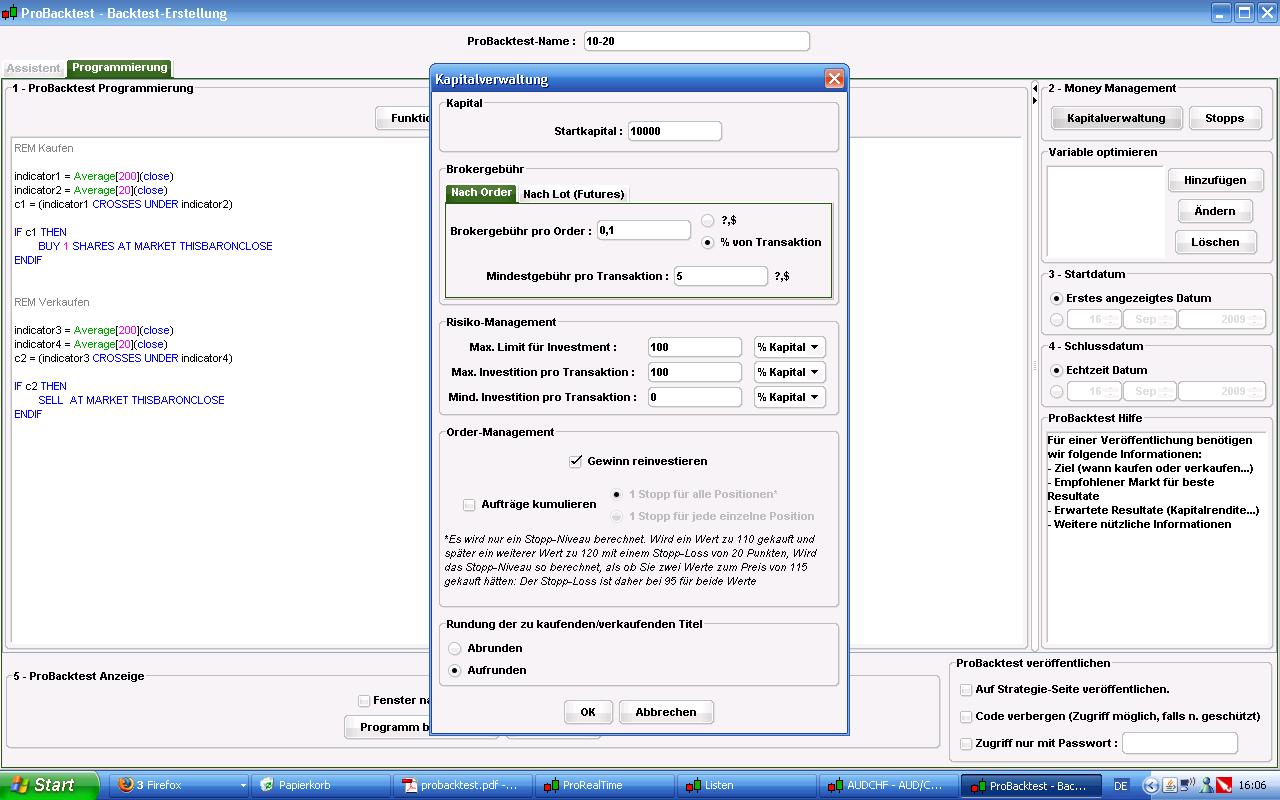Click the 'IF c2 THEN' code line
Viewport: 1280px width, 800px height.
(x=40, y=386)
